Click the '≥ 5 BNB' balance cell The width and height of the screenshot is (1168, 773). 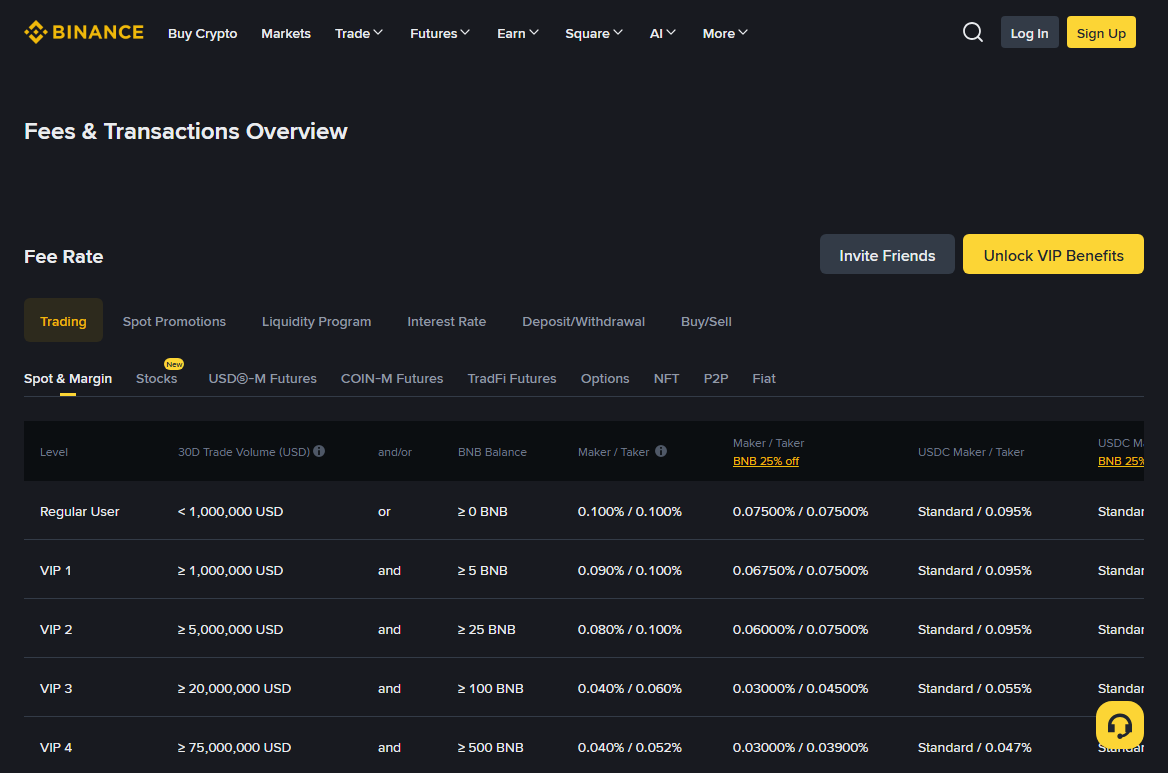[483, 570]
